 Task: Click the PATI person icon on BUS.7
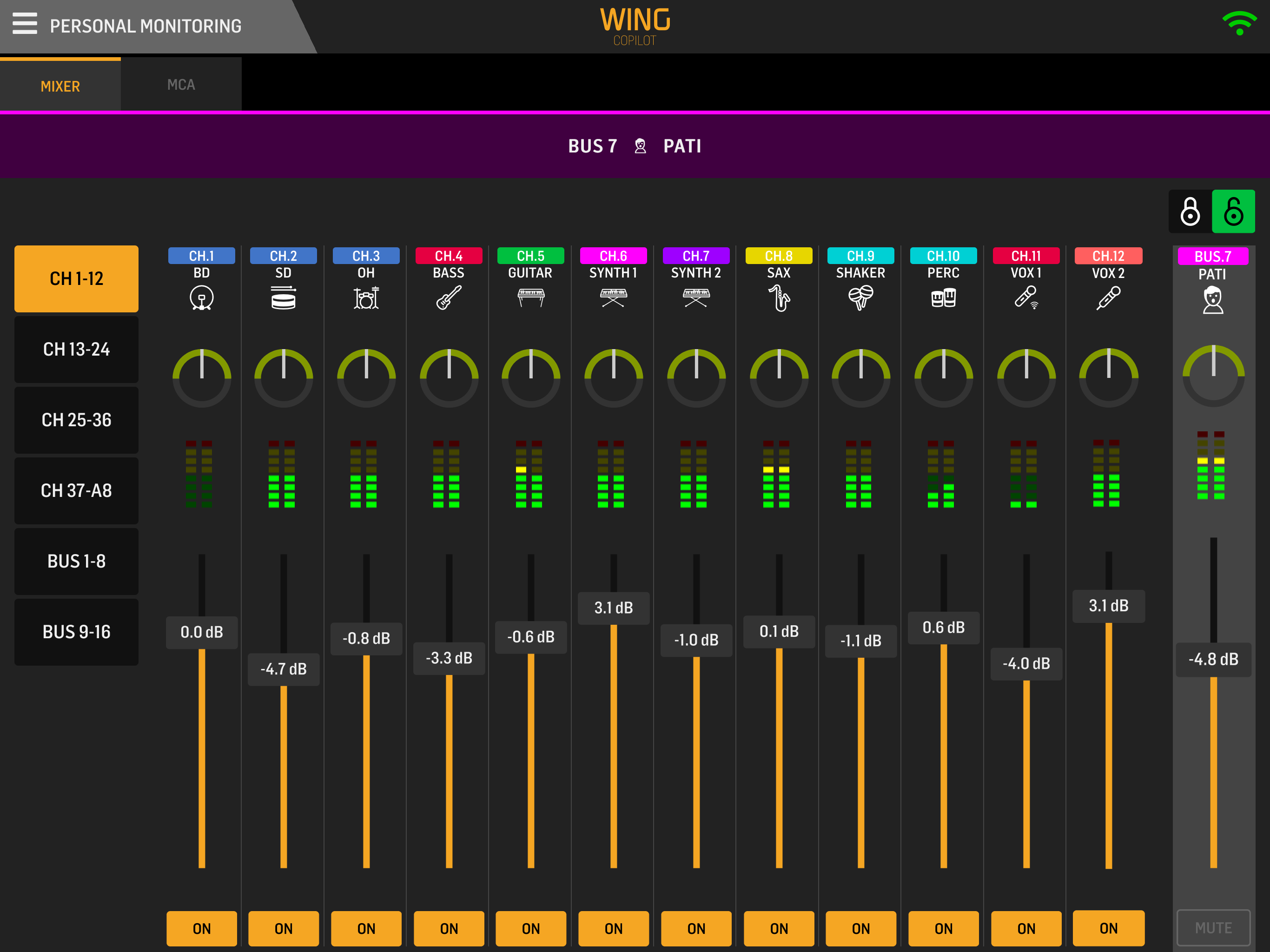[x=1212, y=300]
